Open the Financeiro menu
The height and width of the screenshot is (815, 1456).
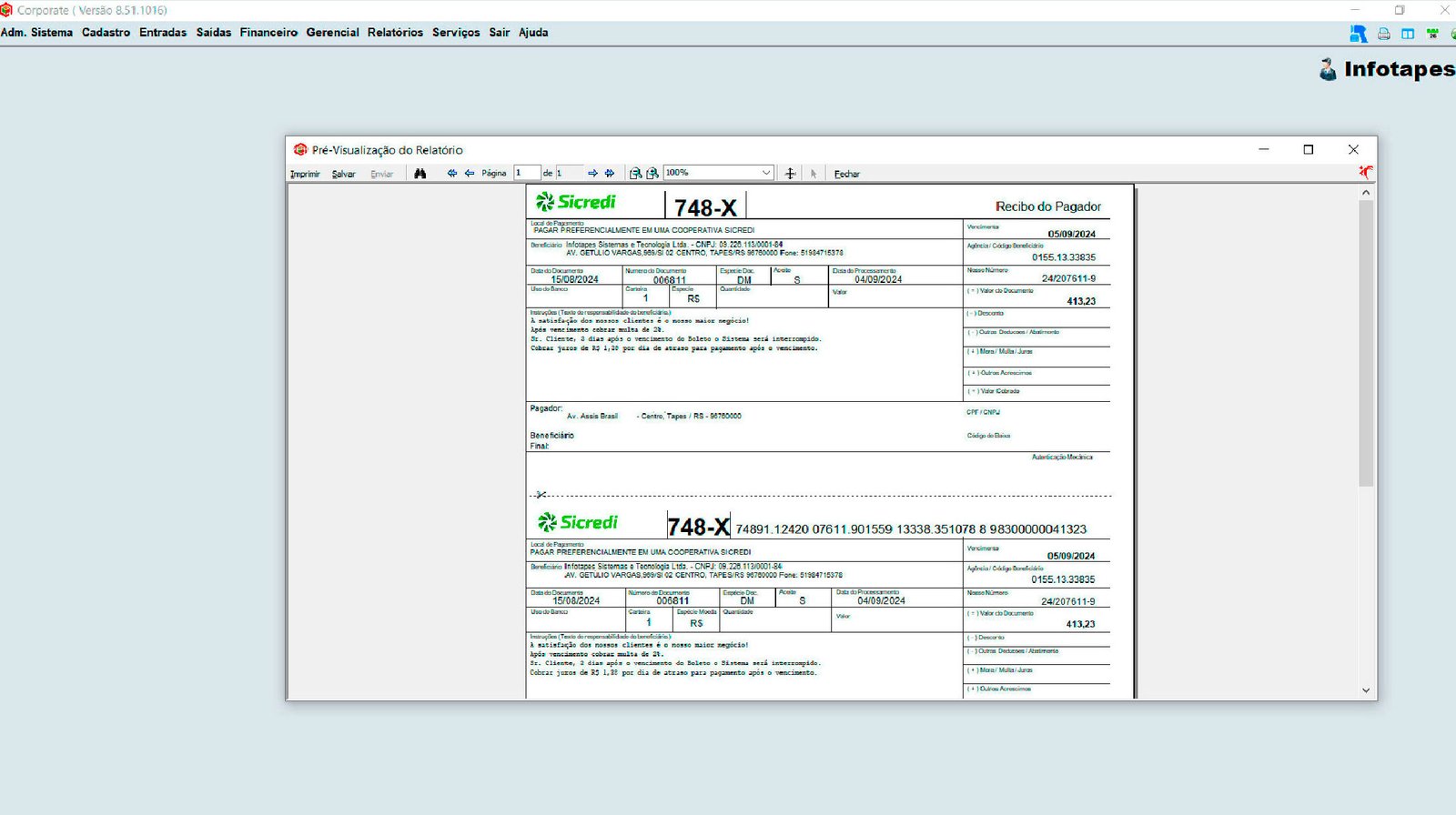point(268,33)
